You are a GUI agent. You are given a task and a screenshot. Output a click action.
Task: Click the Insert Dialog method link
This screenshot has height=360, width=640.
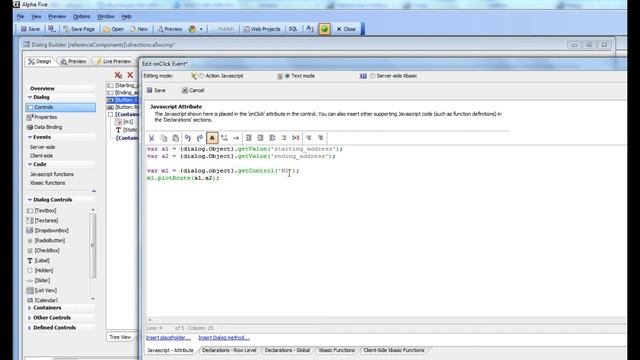224,338
